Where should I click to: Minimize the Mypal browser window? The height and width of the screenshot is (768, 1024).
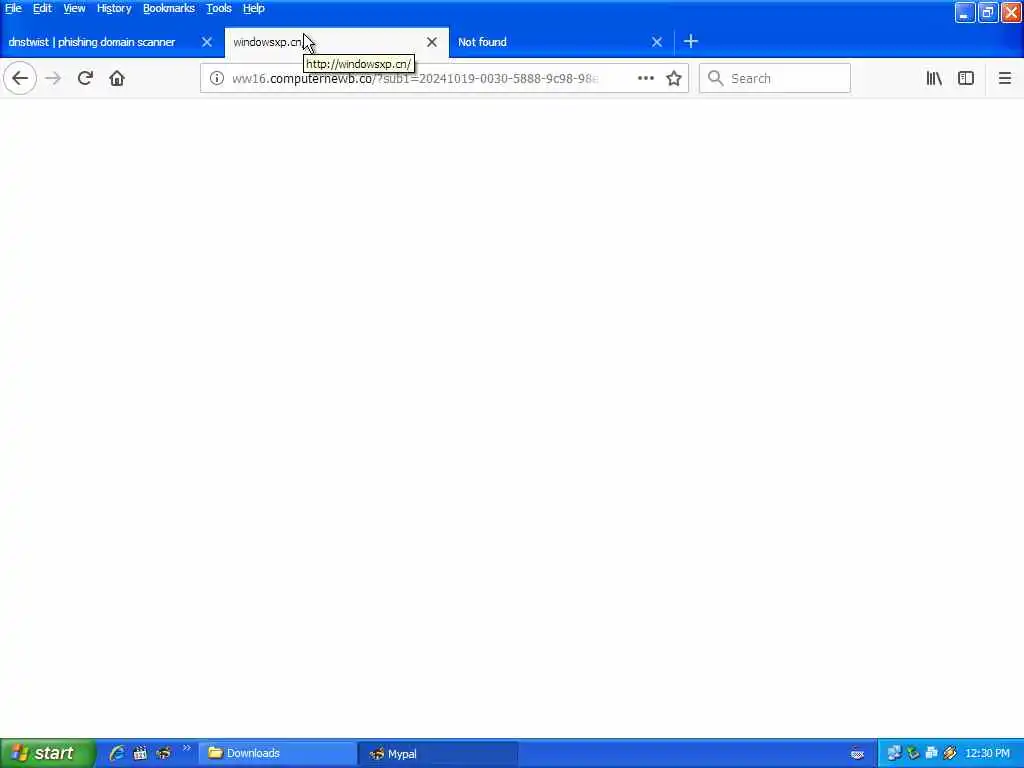[x=965, y=12]
